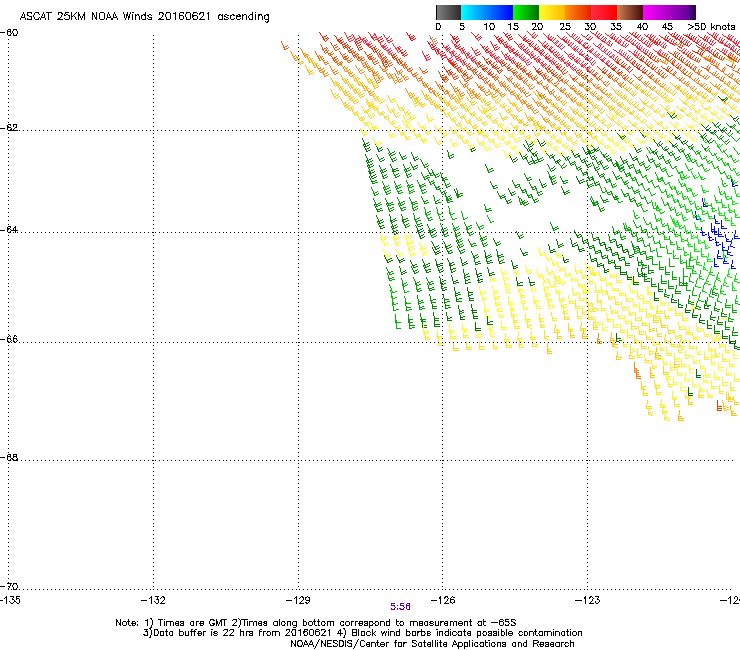Select the purple 45-50 knots legend swatch
This screenshot has height=650, width=740.
(x=682, y=12)
